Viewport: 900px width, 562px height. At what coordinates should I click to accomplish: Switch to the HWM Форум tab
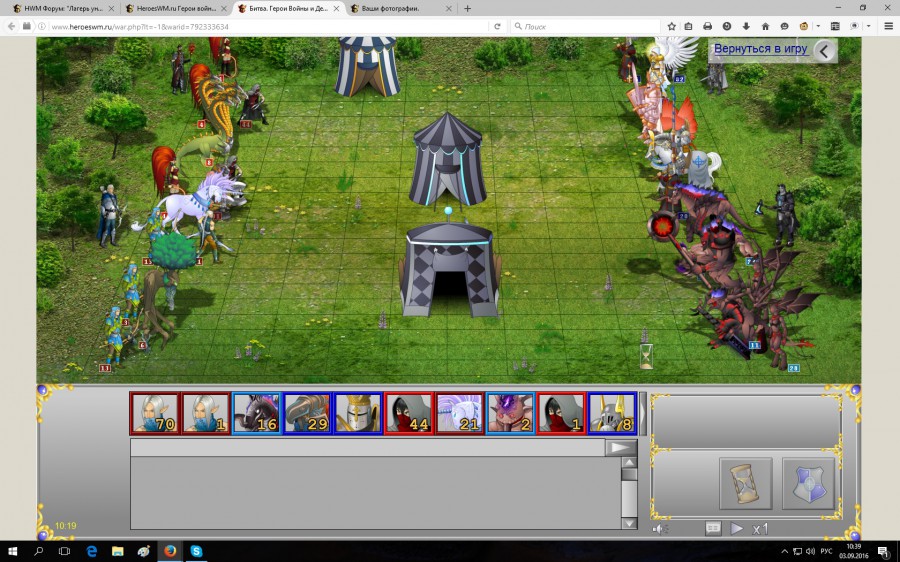coord(63,9)
